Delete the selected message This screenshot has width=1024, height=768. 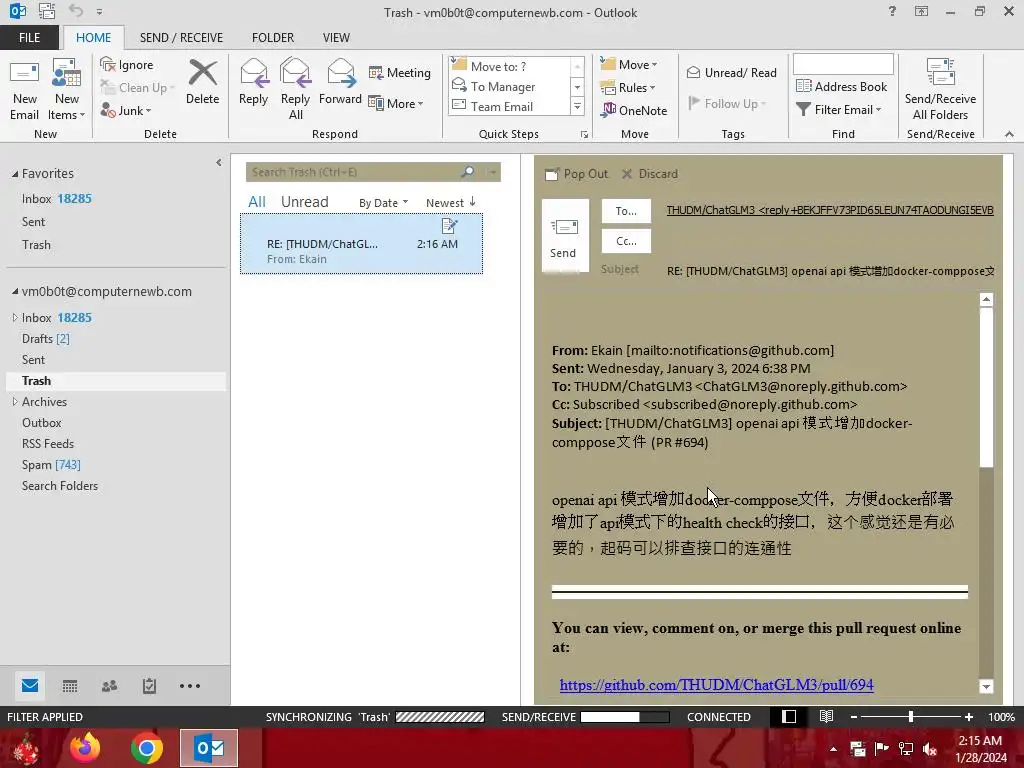pyautogui.click(x=202, y=82)
